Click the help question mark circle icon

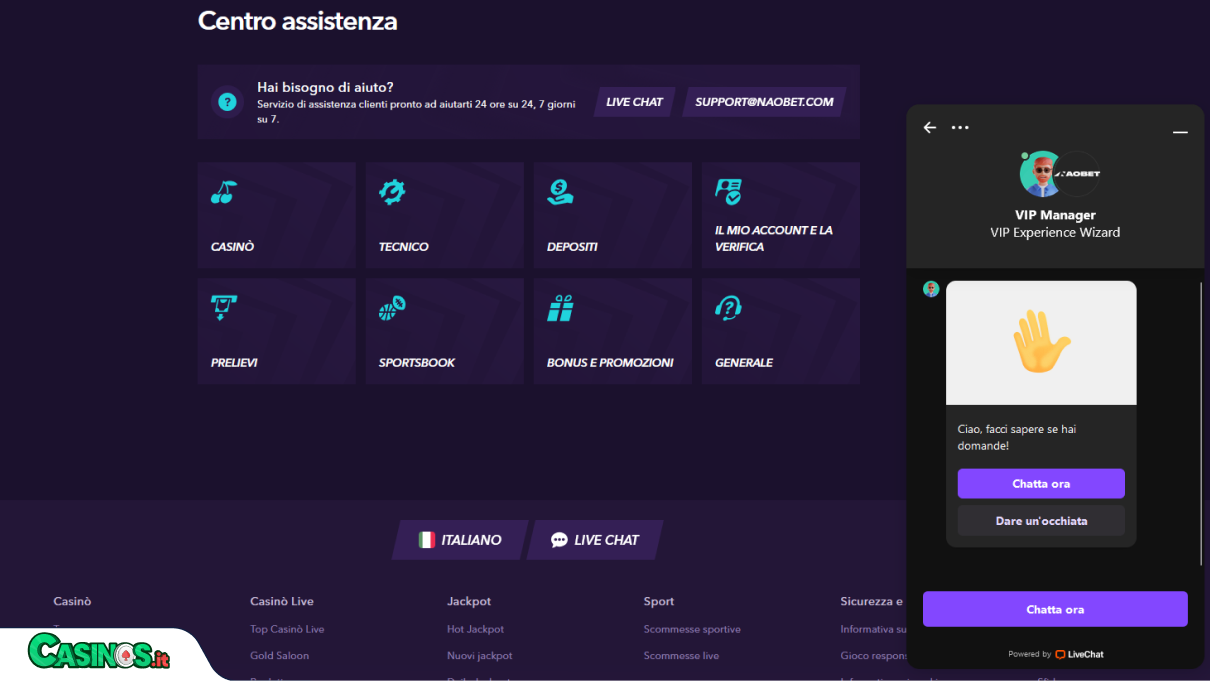(227, 102)
